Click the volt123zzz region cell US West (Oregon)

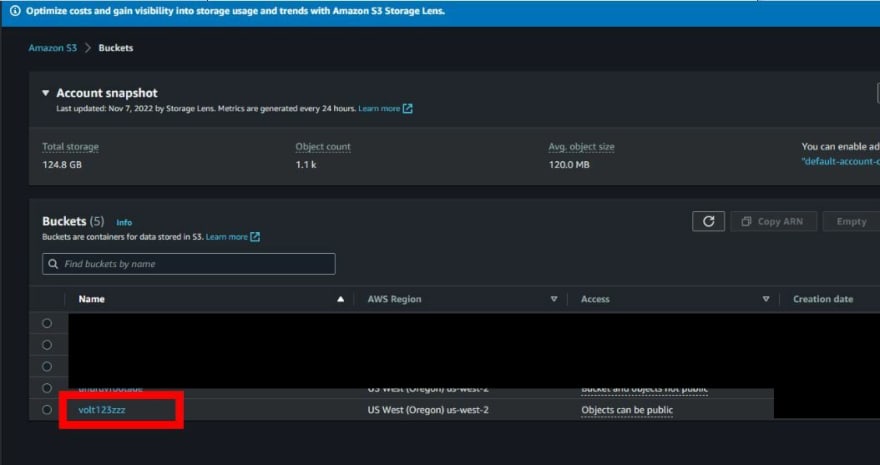(x=428, y=410)
